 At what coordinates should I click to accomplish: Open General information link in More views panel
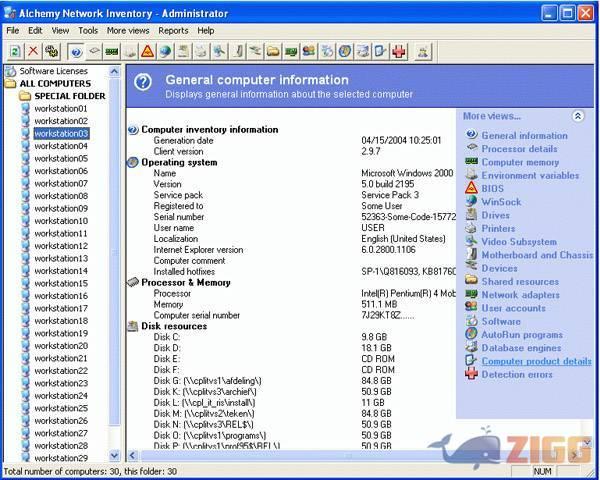[524, 136]
